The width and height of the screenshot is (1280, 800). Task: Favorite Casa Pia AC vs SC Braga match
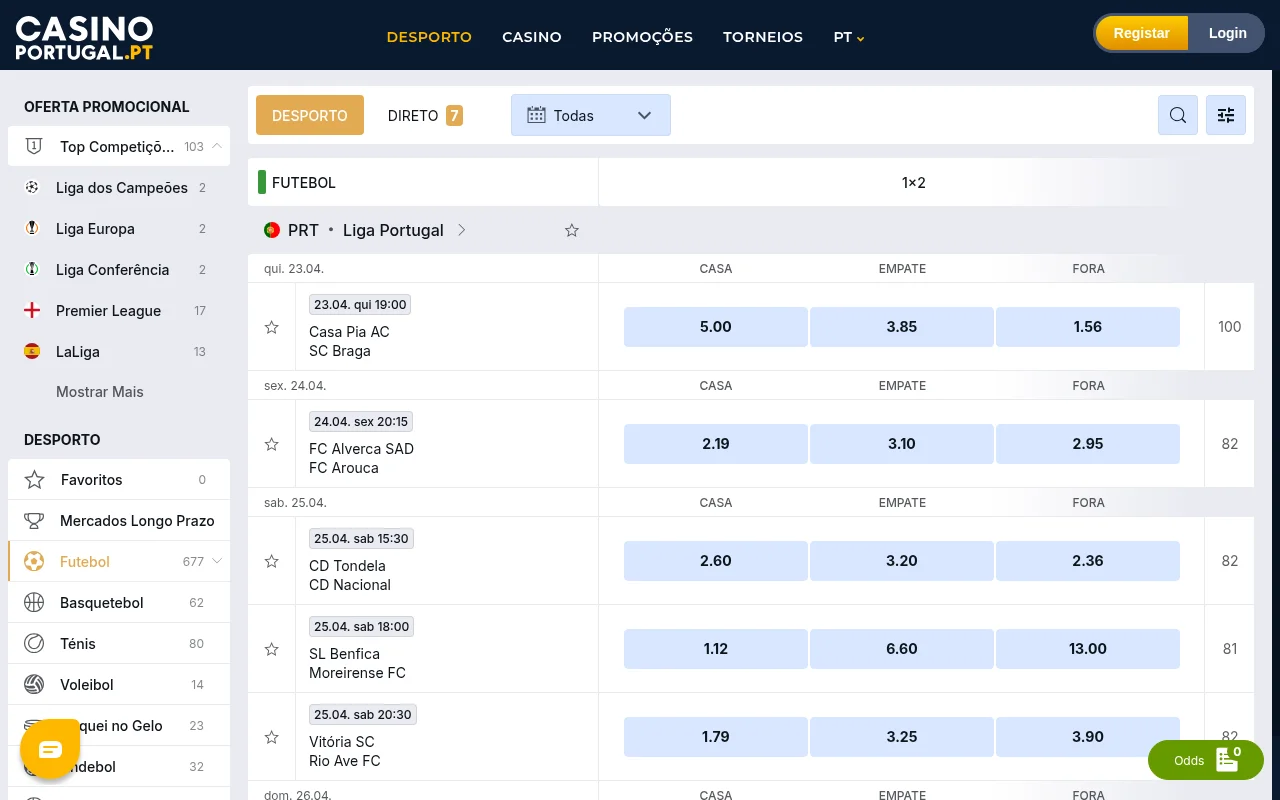pyautogui.click(x=271, y=327)
